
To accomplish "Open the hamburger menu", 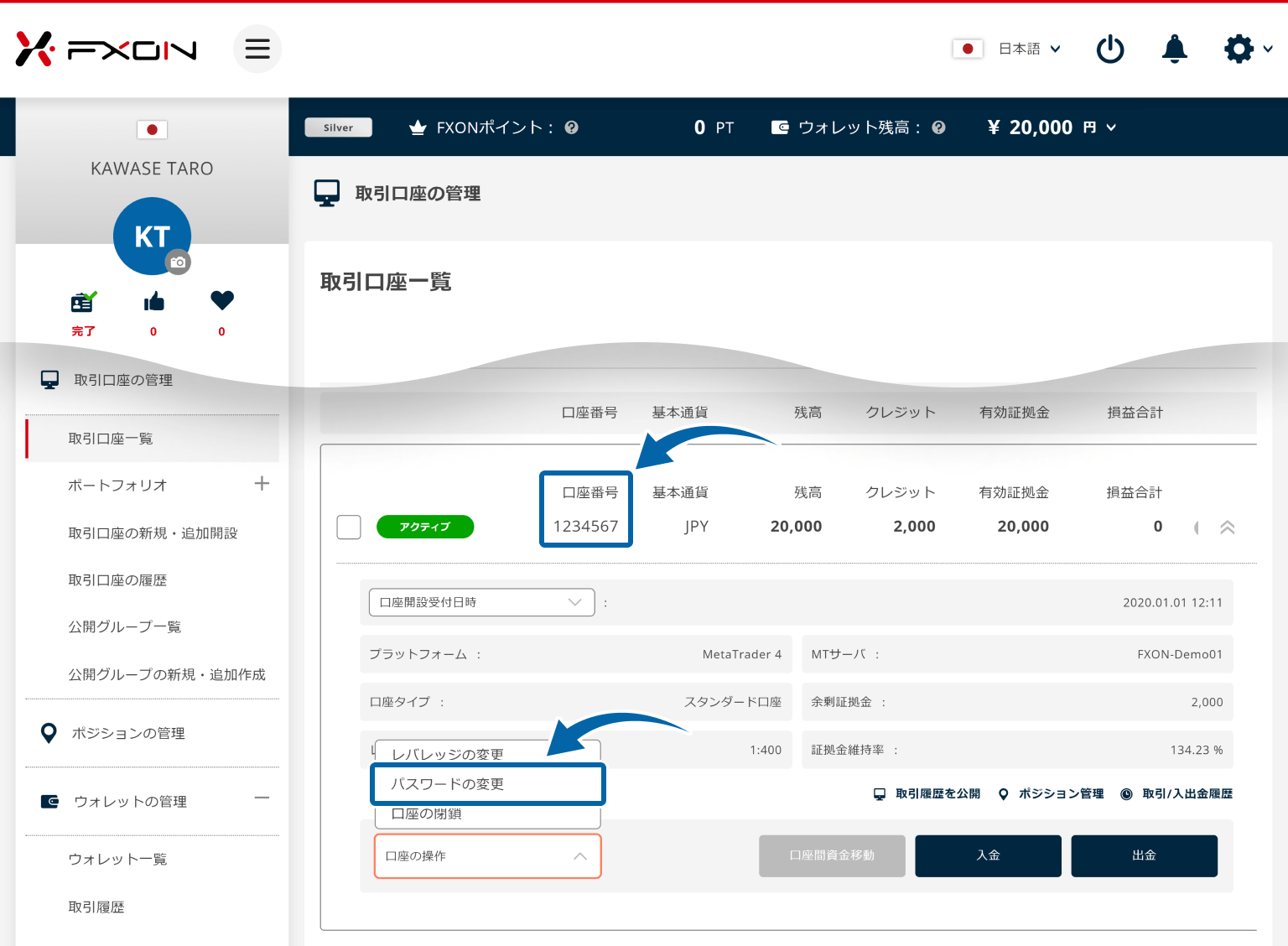I will pos(257,49).
